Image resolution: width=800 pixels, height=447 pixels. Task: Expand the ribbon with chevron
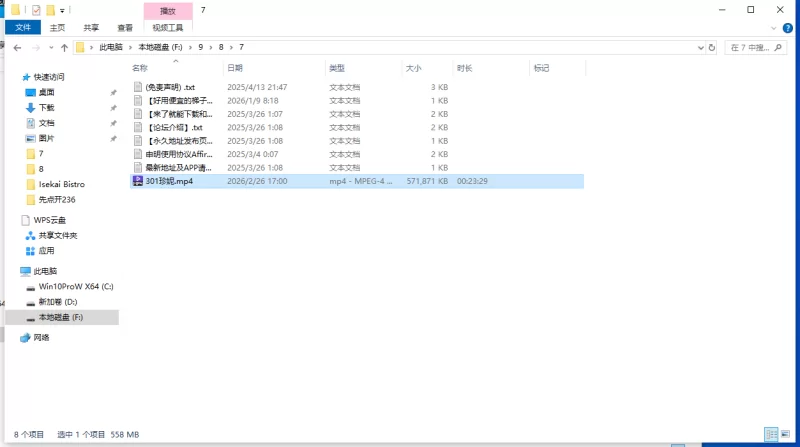[x=773, y=28]
